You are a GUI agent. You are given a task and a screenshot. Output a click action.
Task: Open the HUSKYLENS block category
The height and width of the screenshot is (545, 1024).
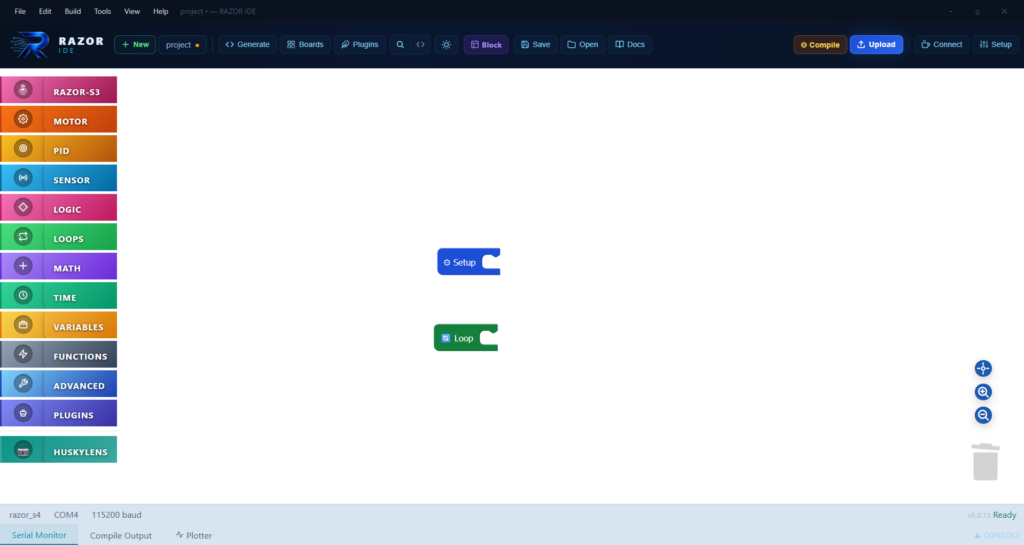59,450
